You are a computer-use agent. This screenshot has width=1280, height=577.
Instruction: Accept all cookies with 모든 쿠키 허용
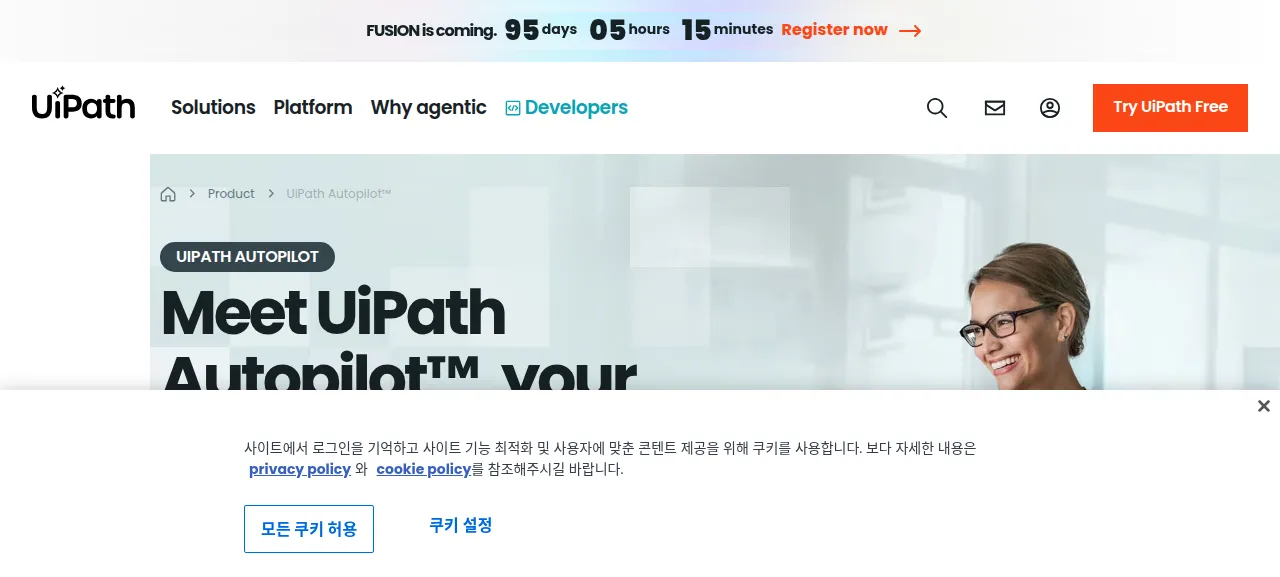point(309,529)
